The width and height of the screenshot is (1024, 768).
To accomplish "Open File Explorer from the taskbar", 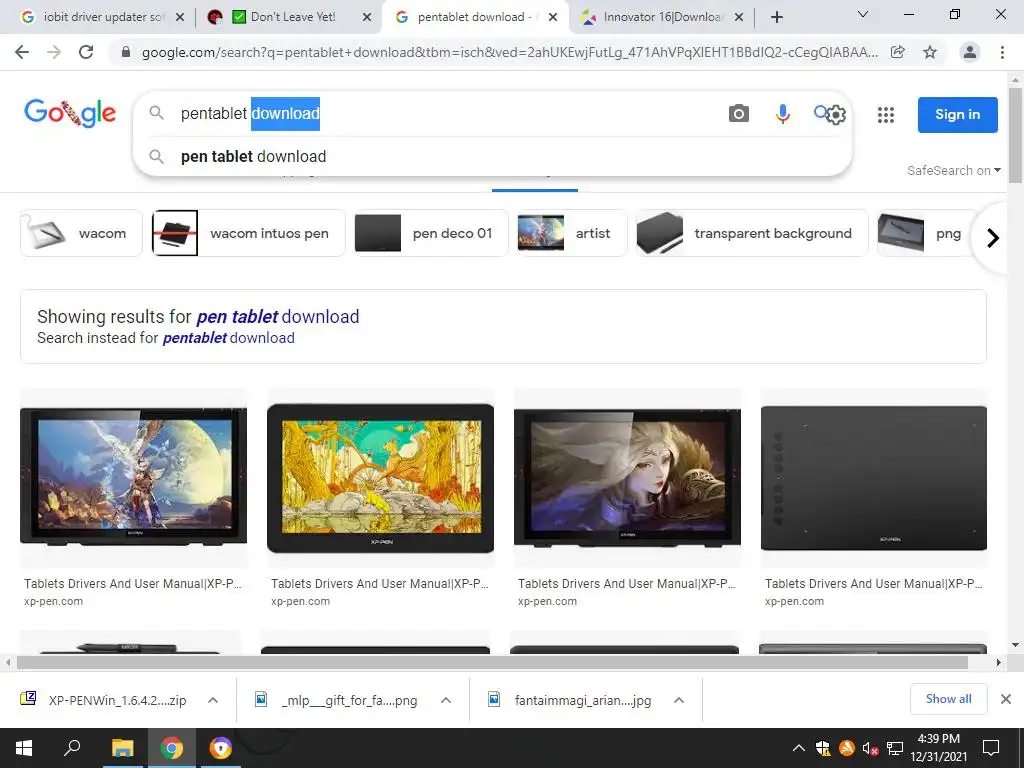I will point(122,748).
